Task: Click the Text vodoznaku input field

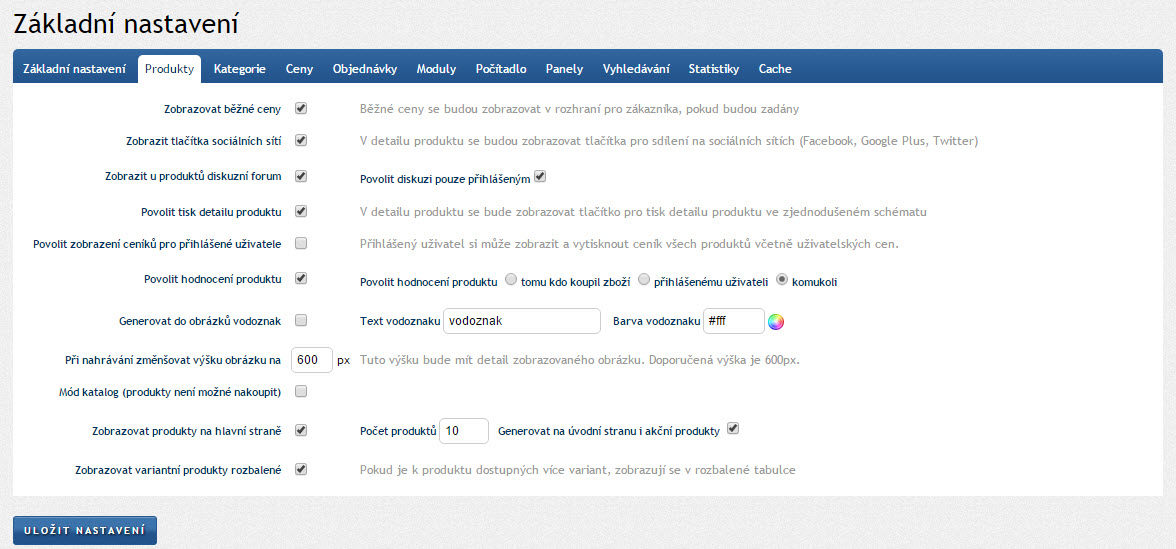Action: point(521,322)
